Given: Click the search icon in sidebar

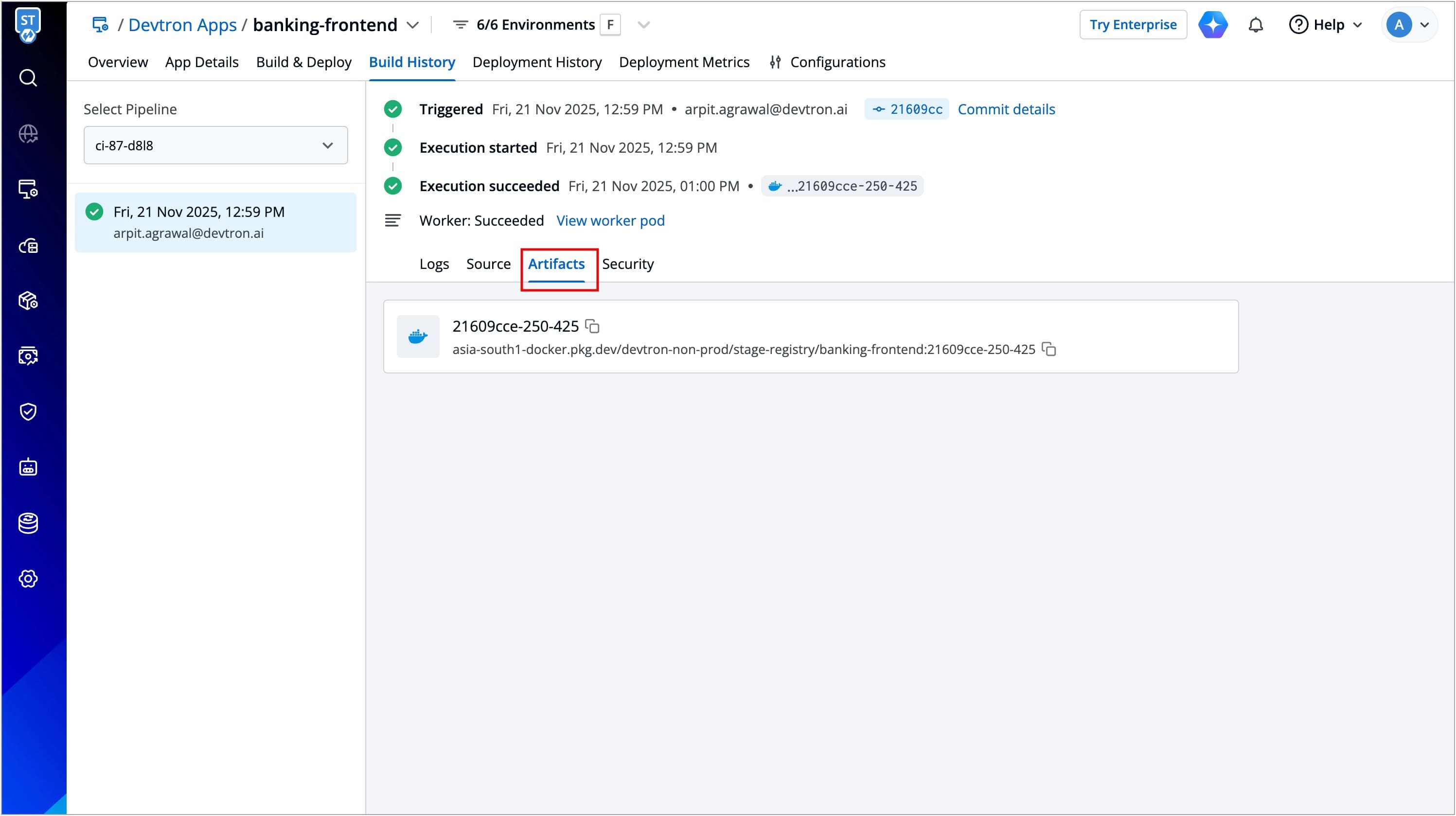Looking at the screenshot, I should pyautogui.click(x=28, y=77).
